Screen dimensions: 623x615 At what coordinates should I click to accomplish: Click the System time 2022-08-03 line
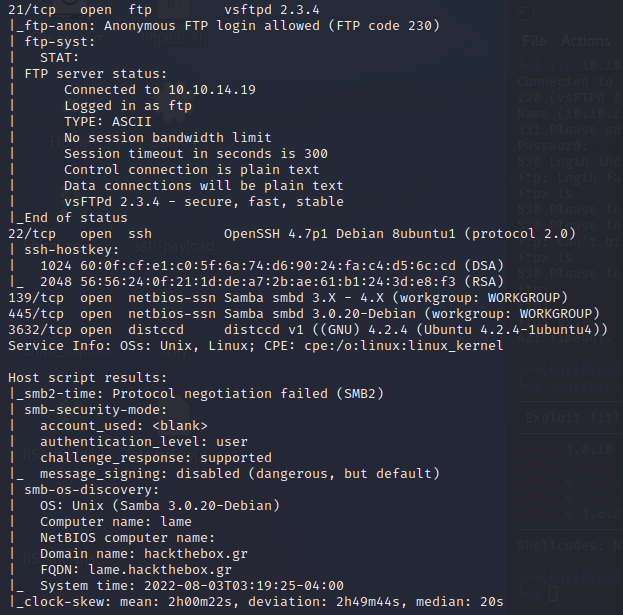pos(192,586)
